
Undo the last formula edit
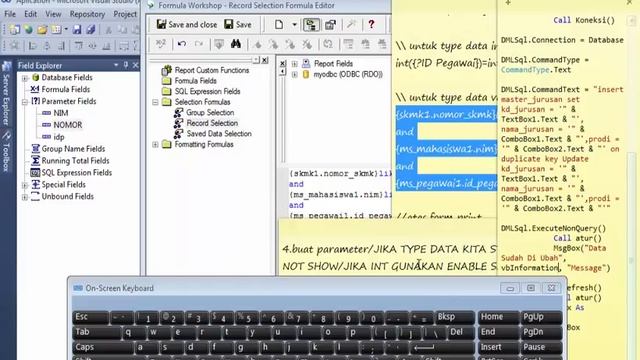tap(182, 44)
